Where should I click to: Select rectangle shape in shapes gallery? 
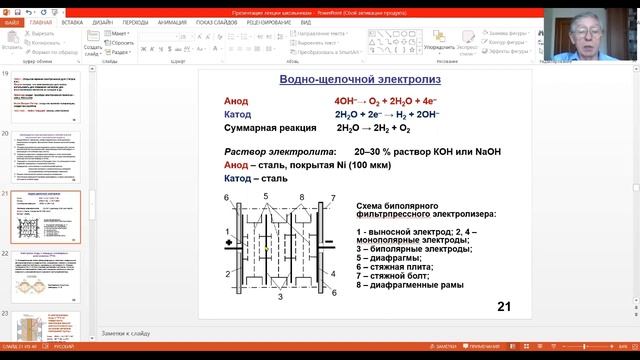pyautogui.click(x=396, y=34)
